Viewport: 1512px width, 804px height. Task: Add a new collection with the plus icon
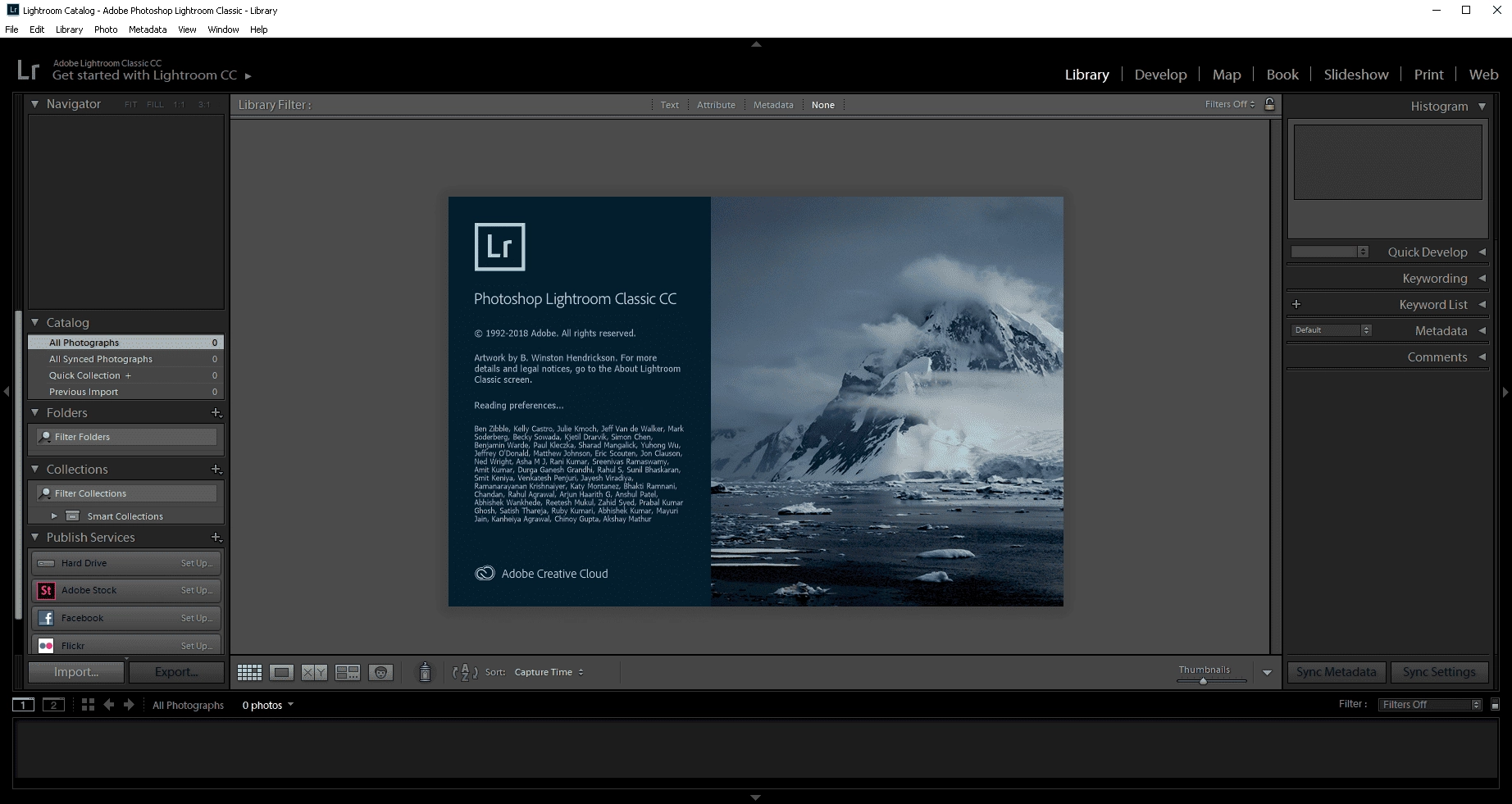[216, 469]
